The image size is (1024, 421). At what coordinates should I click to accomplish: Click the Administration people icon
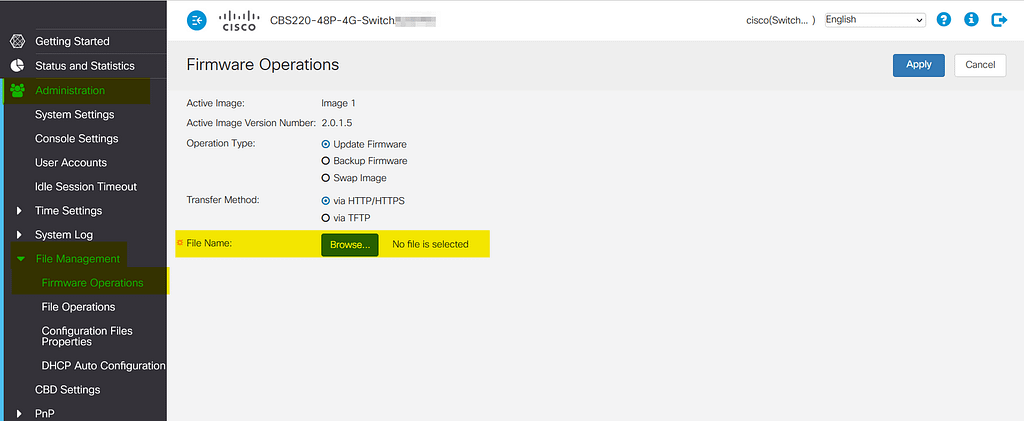coord(17,90)
